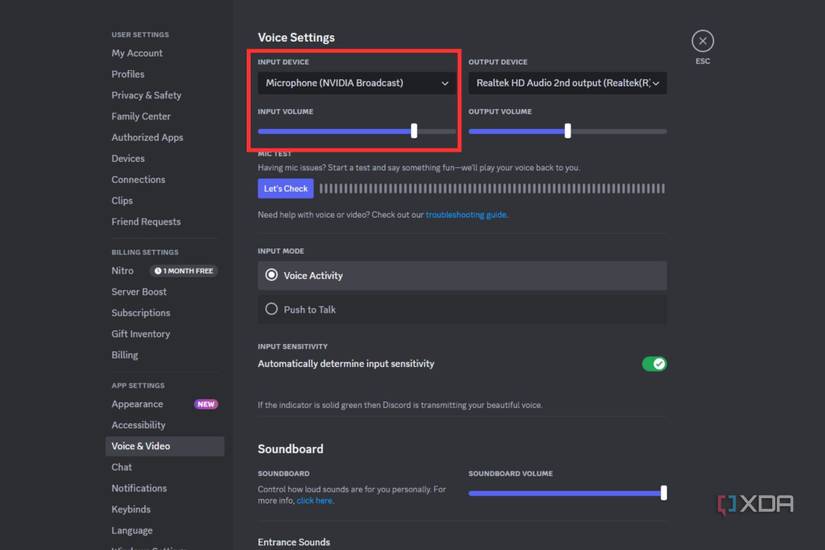Open Nitro billing settings
Image resolution: width=825 pixels, height=550 pixels.
(x=123, y=271)
